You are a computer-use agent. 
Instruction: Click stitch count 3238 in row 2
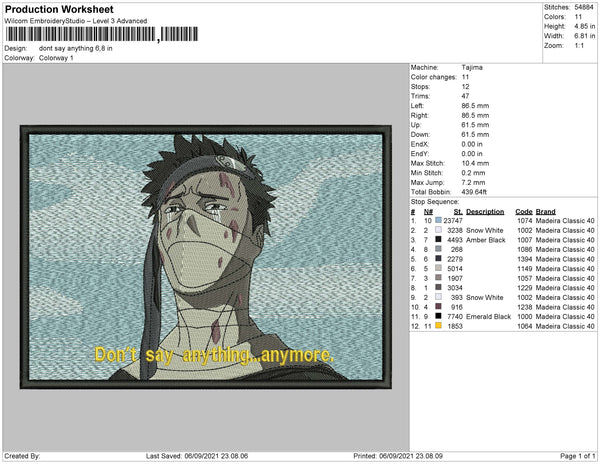455,230
